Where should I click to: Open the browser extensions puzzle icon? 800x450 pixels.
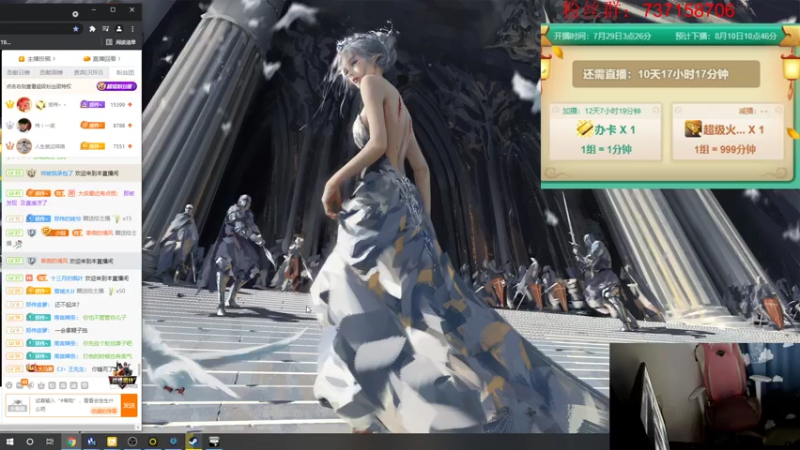click(92, 29)
